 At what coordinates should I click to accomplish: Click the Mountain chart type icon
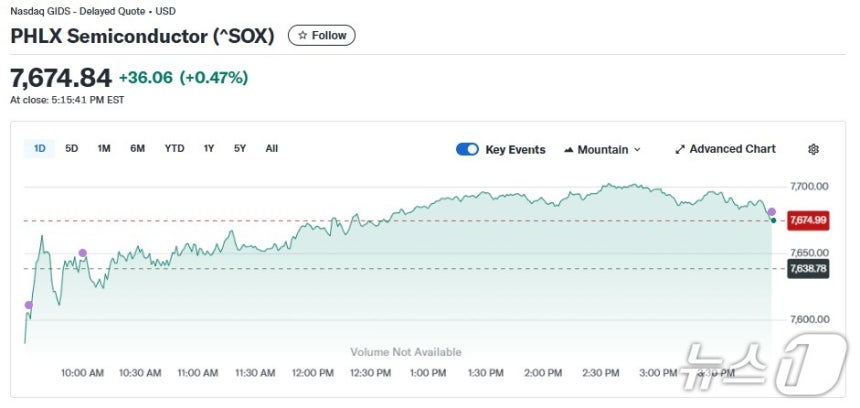pyautogui.click(x=569, y=150)
